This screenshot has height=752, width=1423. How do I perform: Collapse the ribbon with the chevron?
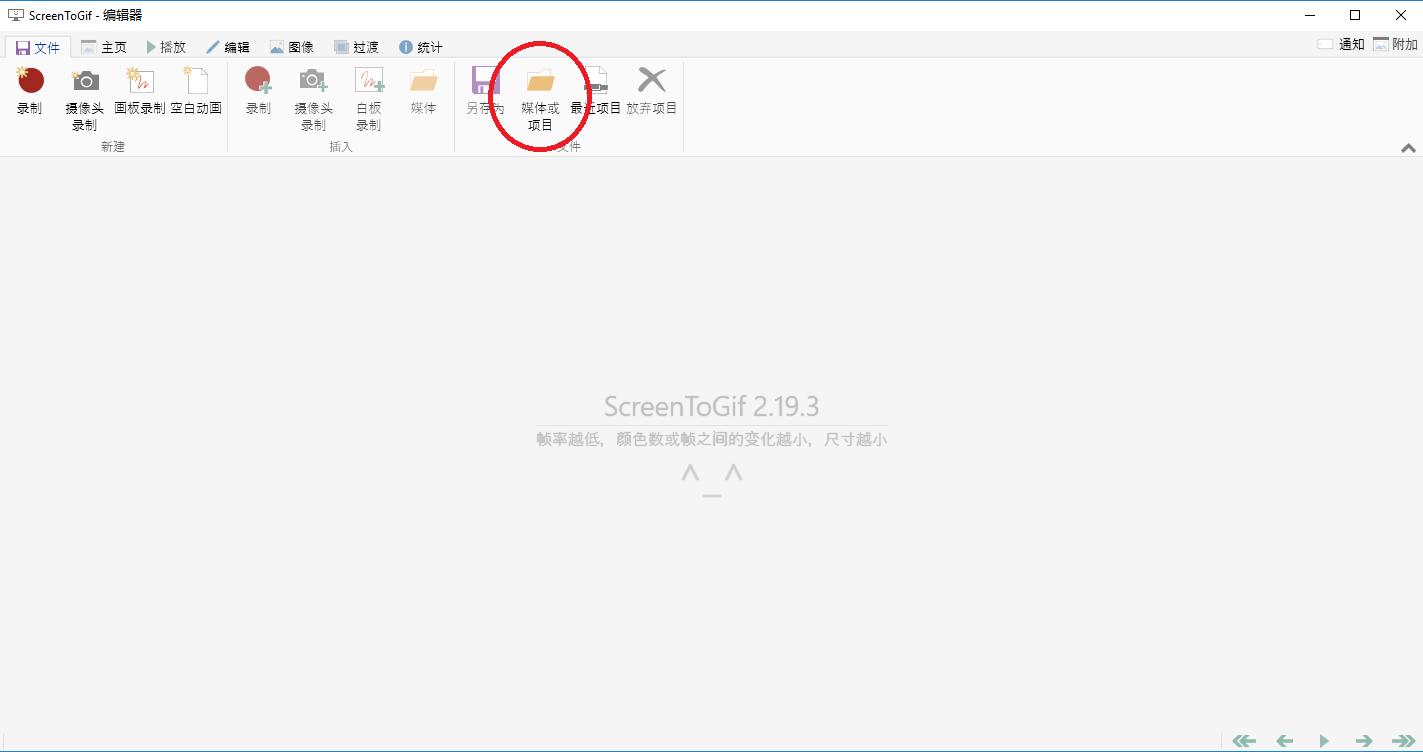[x=1408, y=148]
